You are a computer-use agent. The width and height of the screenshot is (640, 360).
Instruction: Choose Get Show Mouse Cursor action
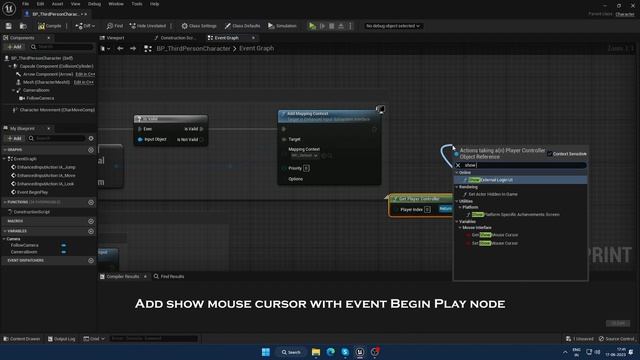point(495,235)
